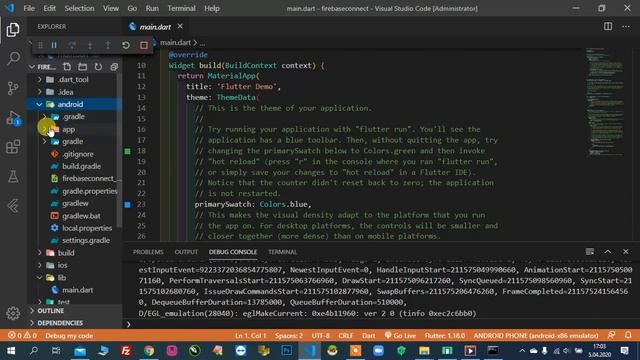Click debug Step Over button
The image size is (640, 360).
point(72,45)
